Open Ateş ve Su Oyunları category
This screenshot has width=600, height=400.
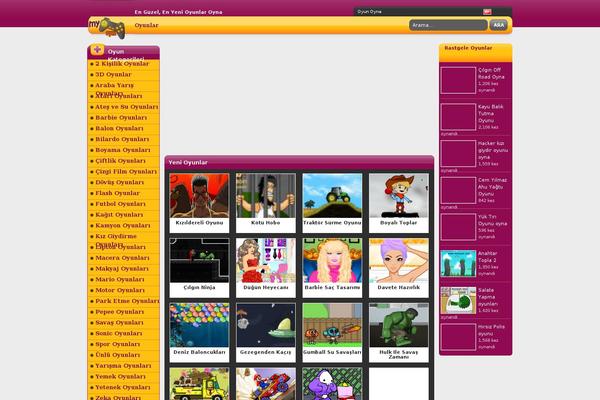coord(127,107)
